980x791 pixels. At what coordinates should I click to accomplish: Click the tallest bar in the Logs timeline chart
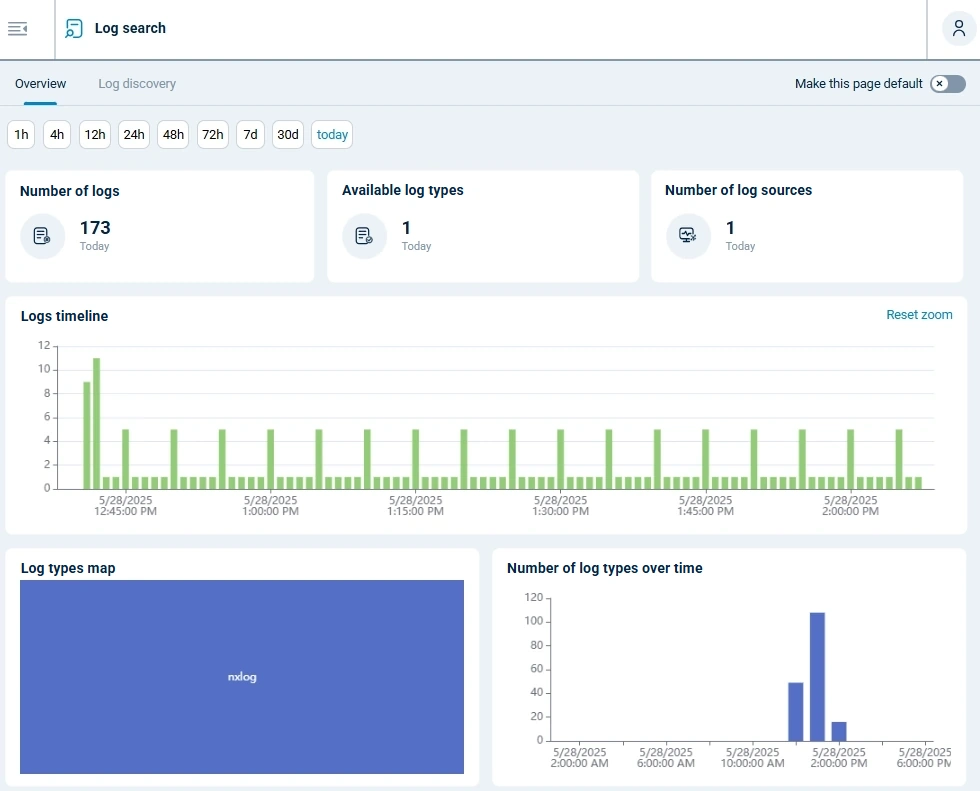pos(96,420)
